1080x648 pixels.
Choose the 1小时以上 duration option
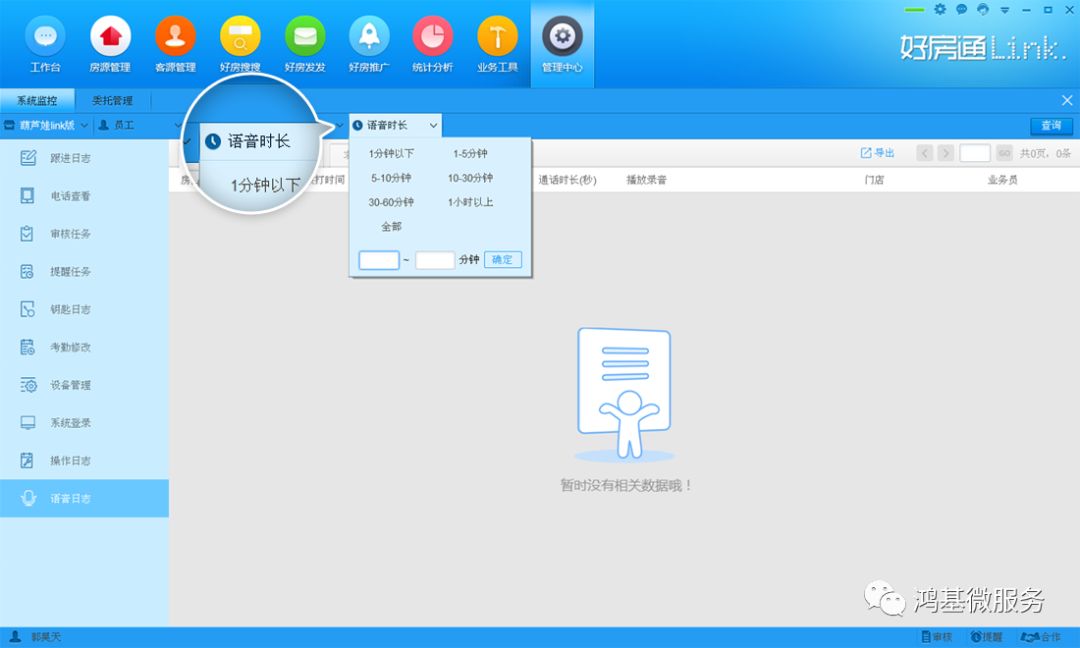pos(470,202)
